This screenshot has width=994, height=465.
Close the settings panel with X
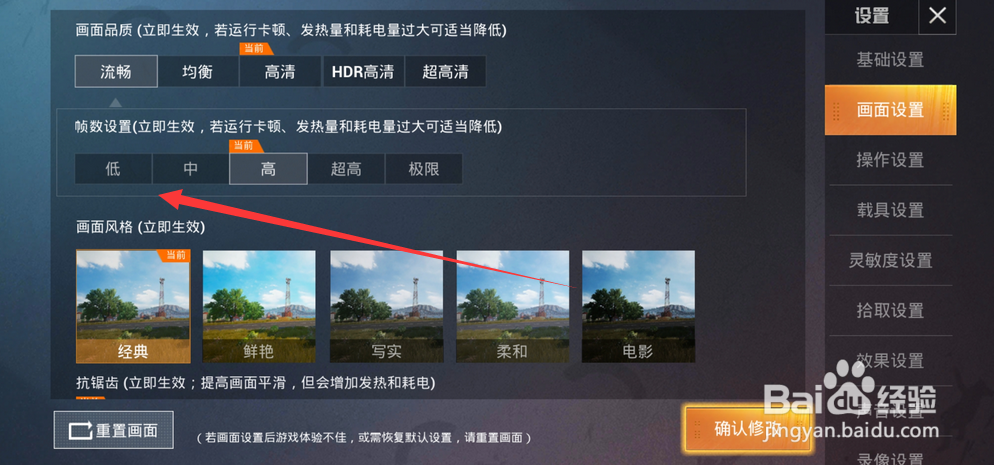937,16
